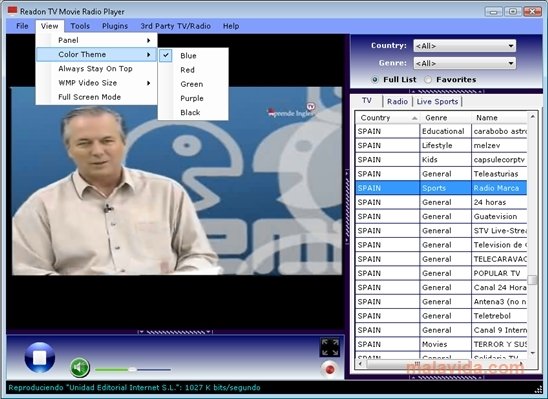Switch to the TV tab
This screenshot has height=399, width=548.
(x=367, y=101)
